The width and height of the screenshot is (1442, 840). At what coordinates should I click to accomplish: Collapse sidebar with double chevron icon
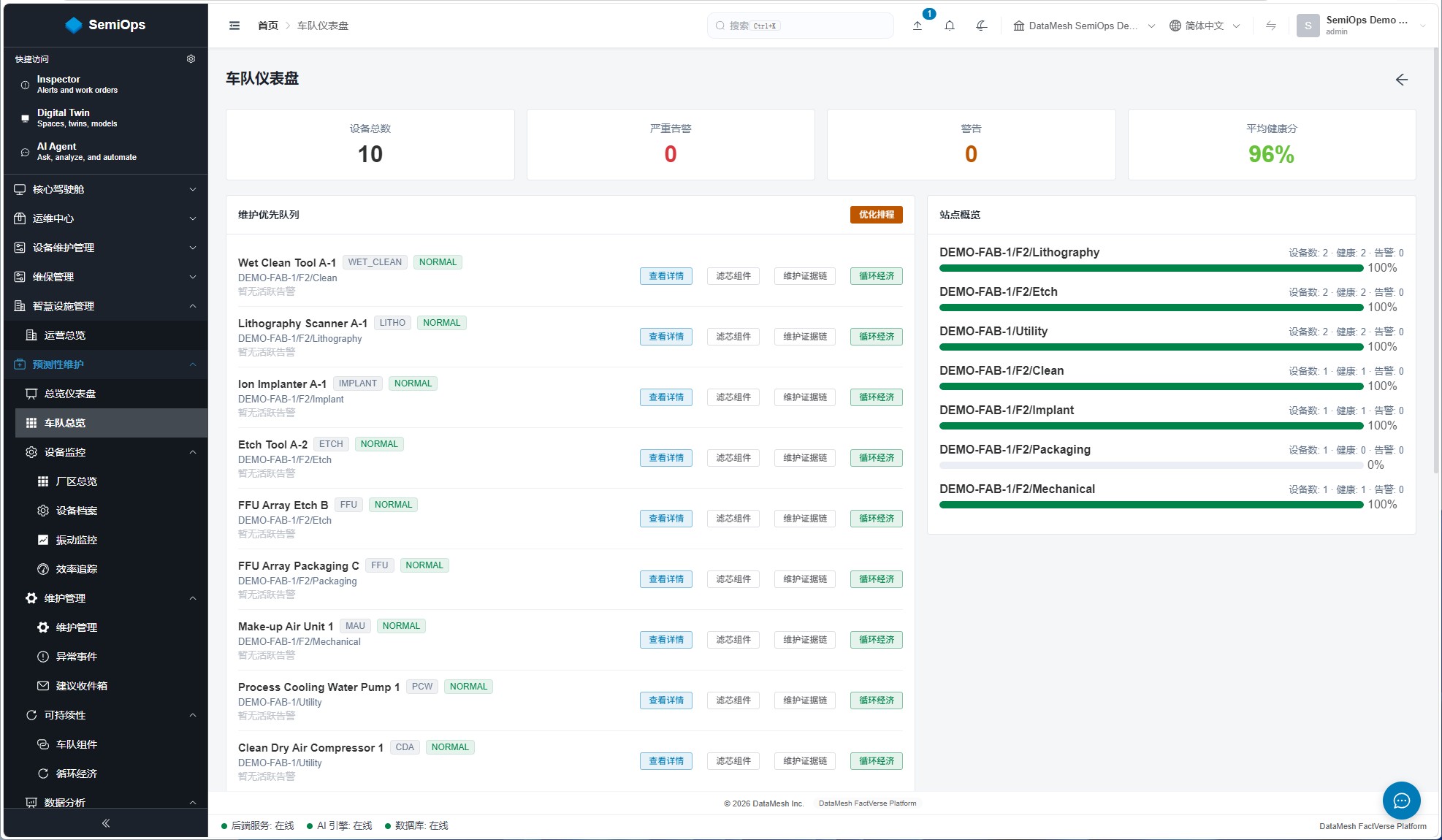coord(106,823)
